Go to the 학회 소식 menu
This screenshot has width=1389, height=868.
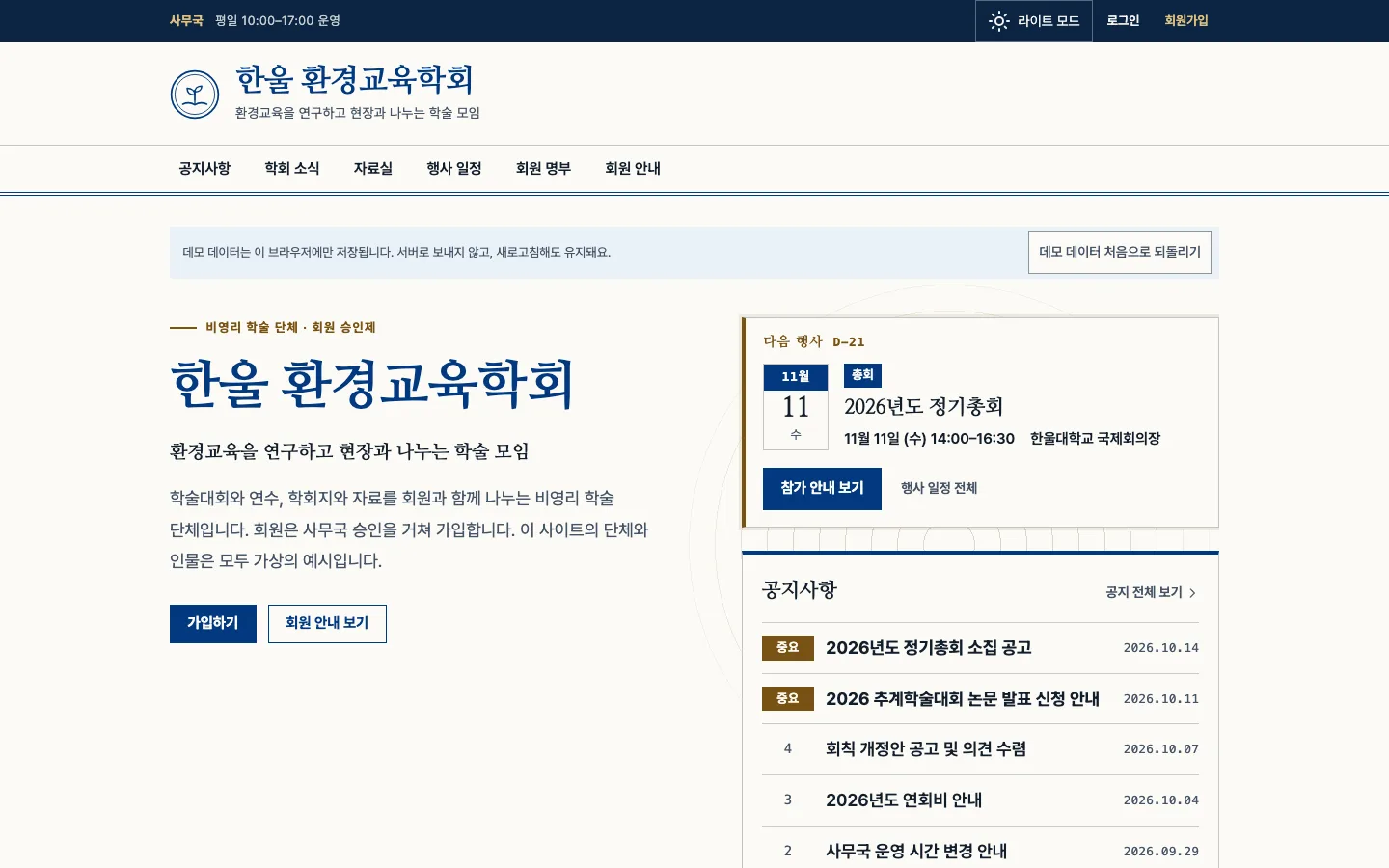(x=292, y=169)
